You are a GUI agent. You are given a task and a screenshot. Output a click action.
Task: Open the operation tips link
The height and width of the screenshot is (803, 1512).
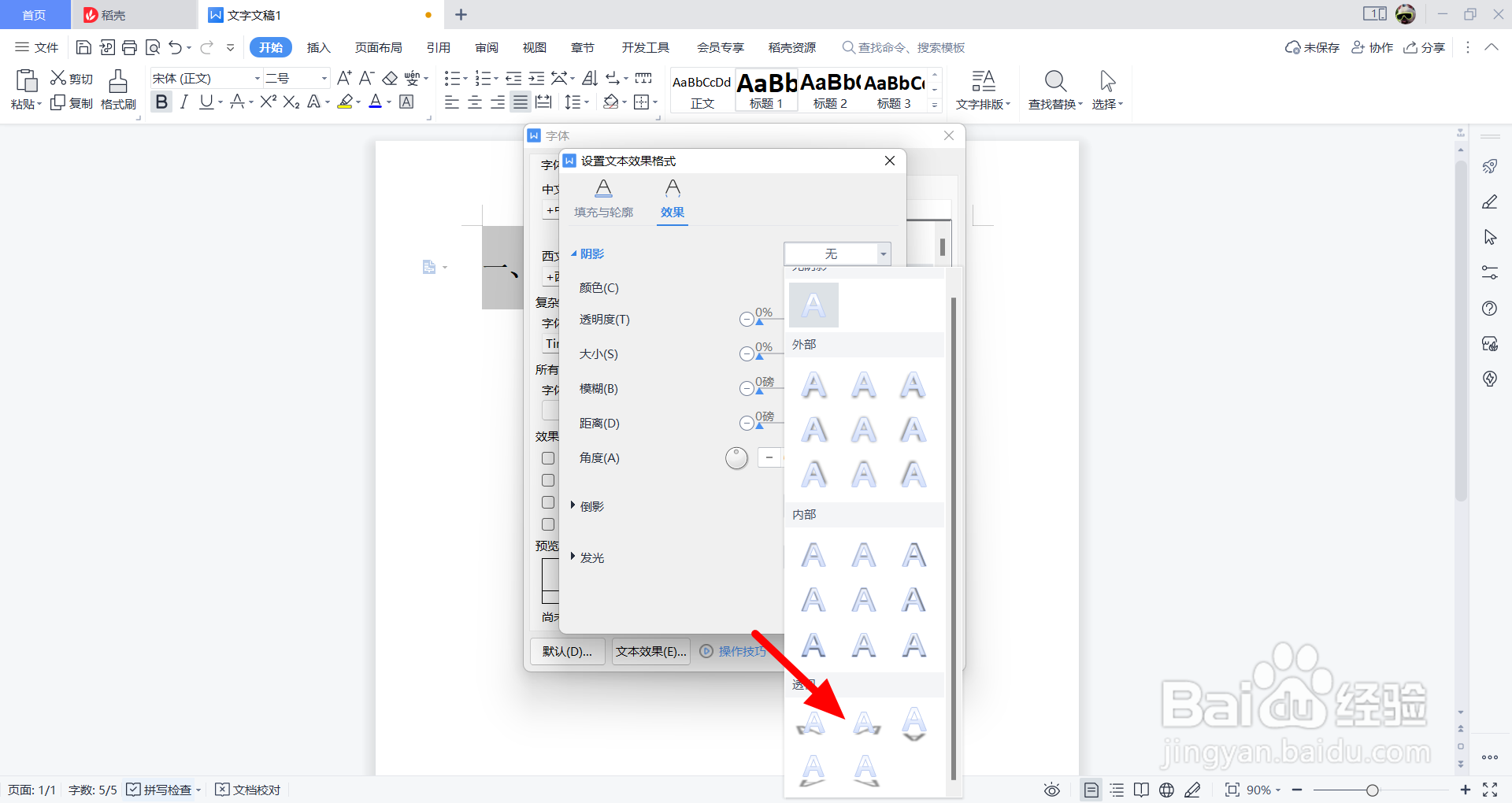[734, 651]
